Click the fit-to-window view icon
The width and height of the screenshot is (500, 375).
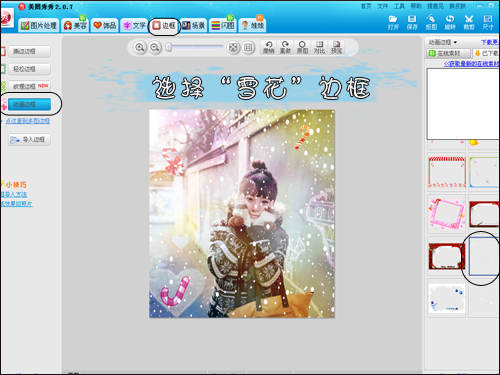pyautogui.click(x=234, y=48)
